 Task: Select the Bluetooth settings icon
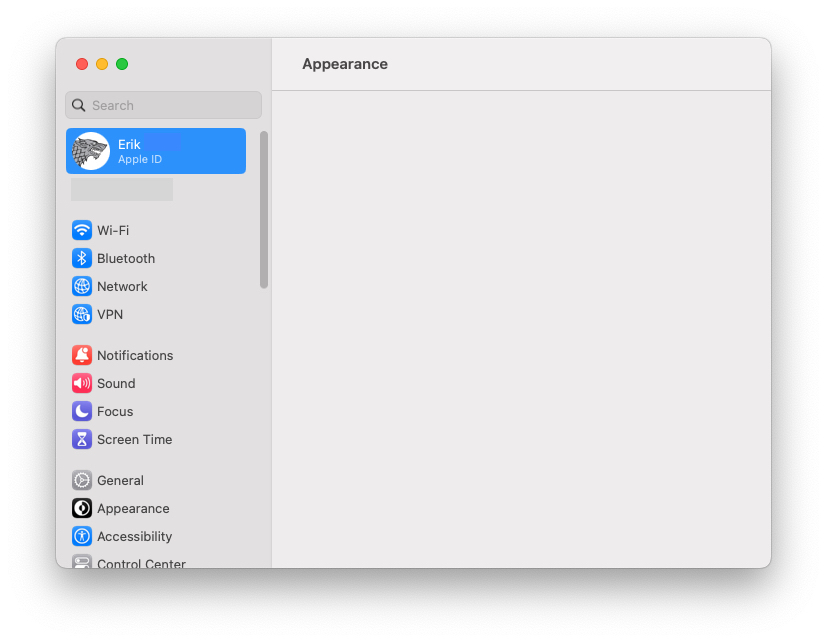click(x=81, y=258)
